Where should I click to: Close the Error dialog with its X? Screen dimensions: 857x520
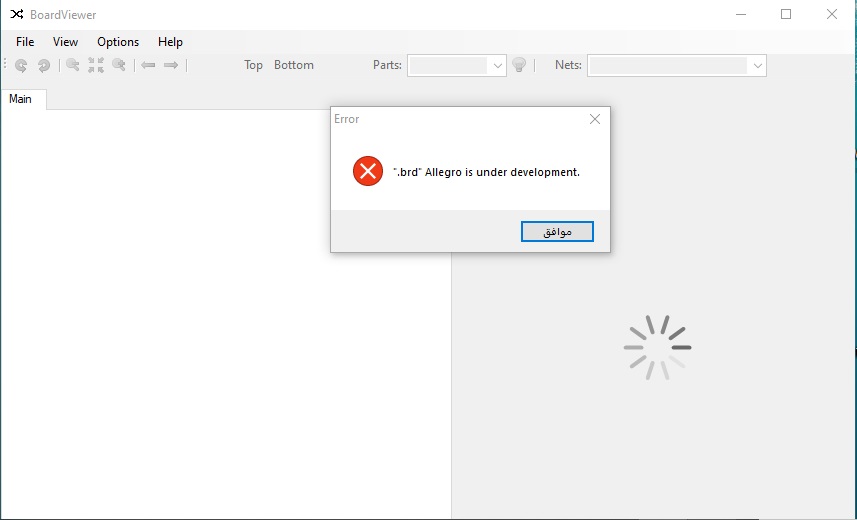click(595, 119)
